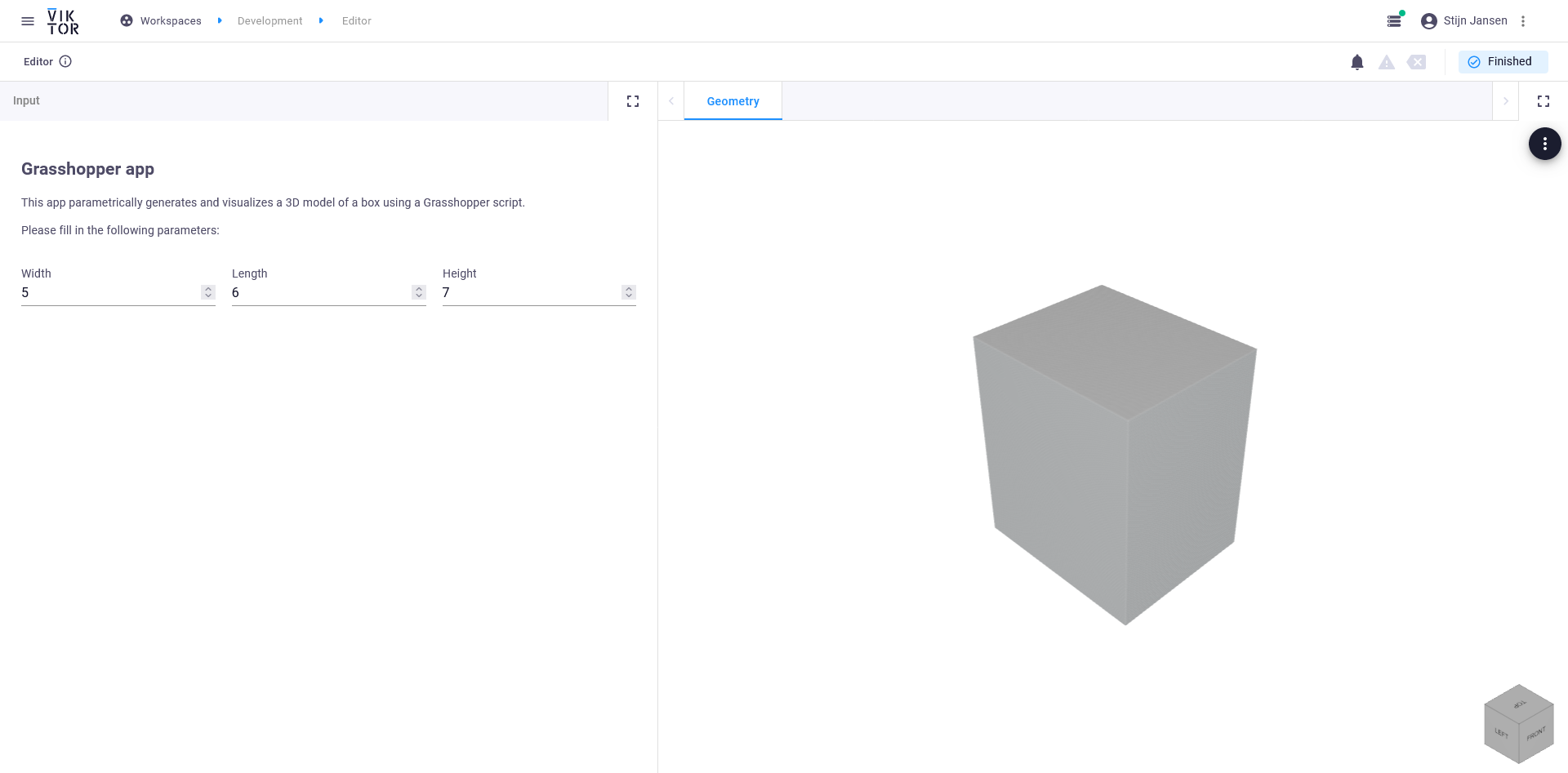Click the Height stepper arrows

click(628, 292)
